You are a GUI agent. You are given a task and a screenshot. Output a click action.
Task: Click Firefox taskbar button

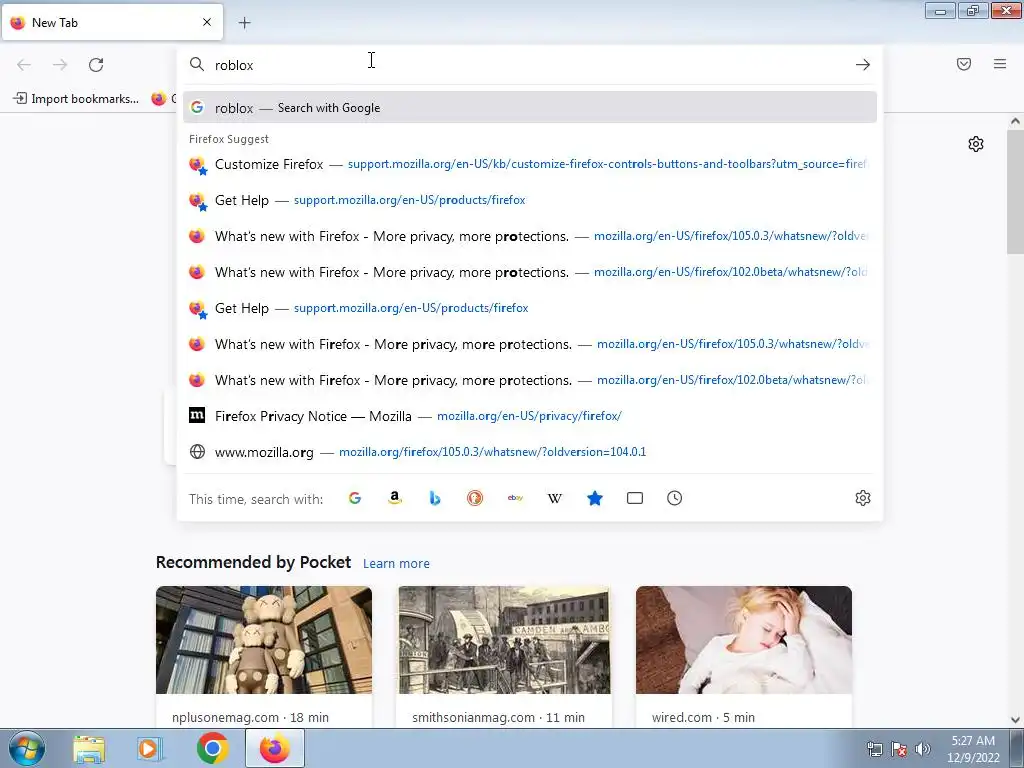tap(275, 749)
